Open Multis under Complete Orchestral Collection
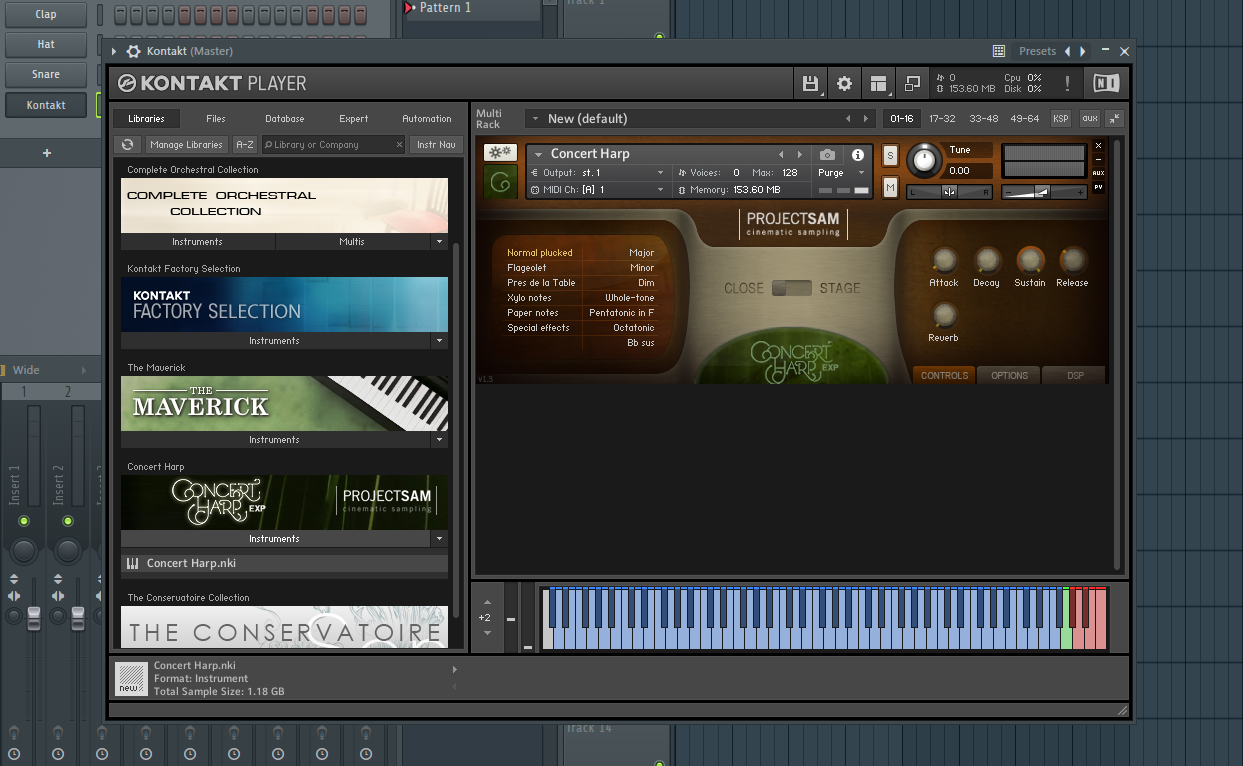 click(352, 242)
